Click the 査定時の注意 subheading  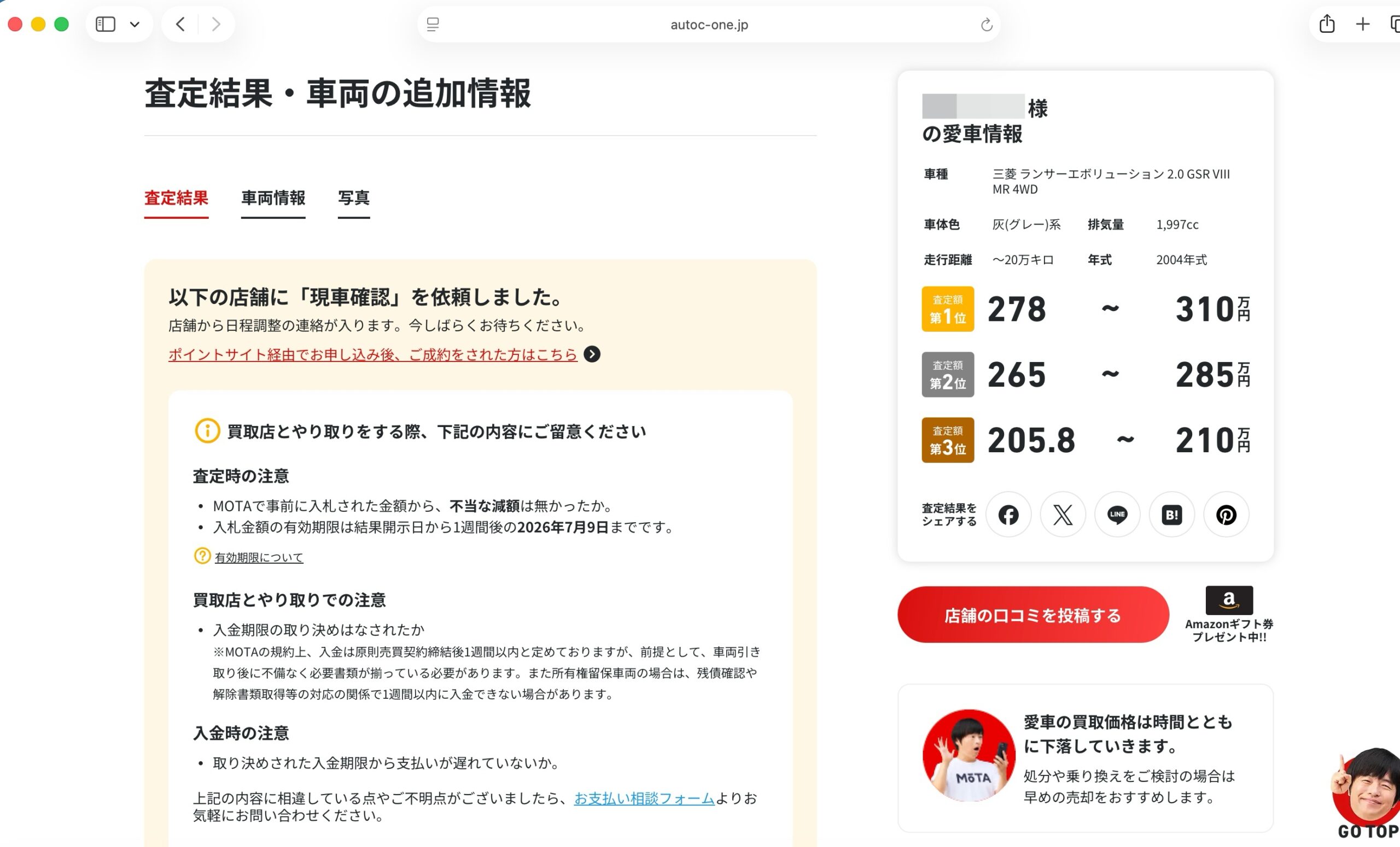click(x=241, y=476)
